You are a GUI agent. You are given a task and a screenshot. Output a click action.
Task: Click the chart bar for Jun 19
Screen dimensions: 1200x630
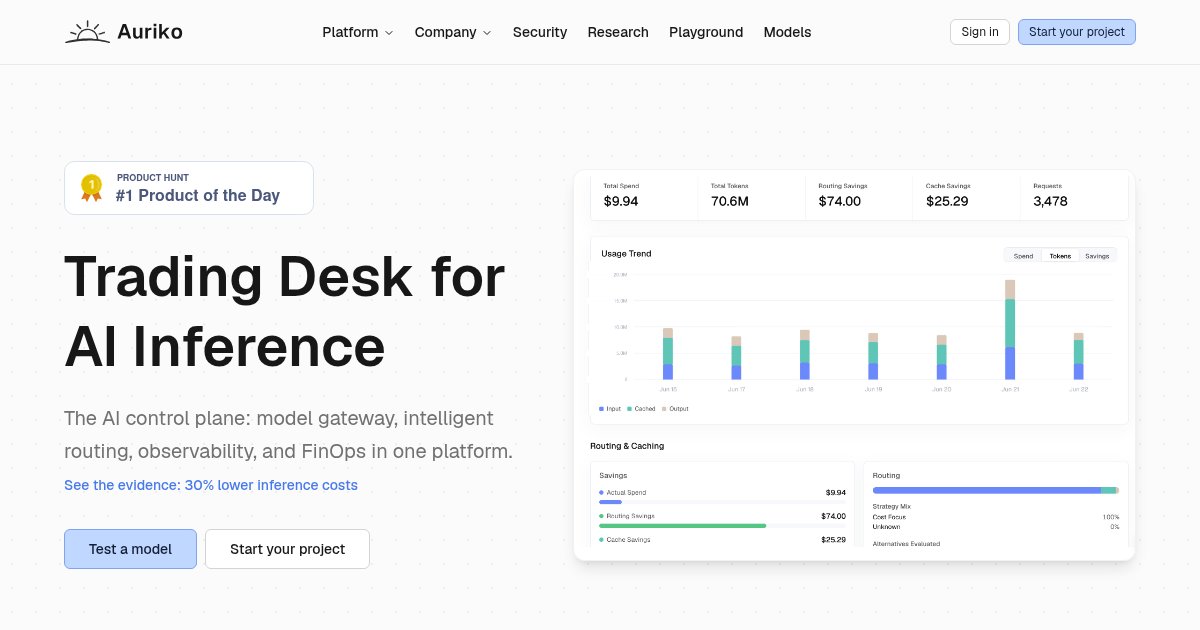[873, 357]
